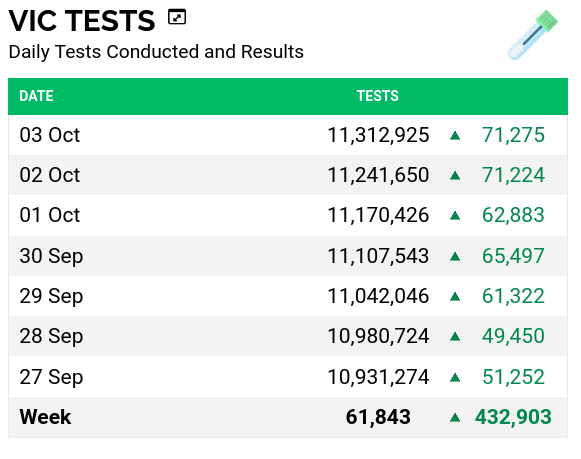581x459 pixels.
Task: Click the total 11,170,426 value
Action: tap(378, 215)
